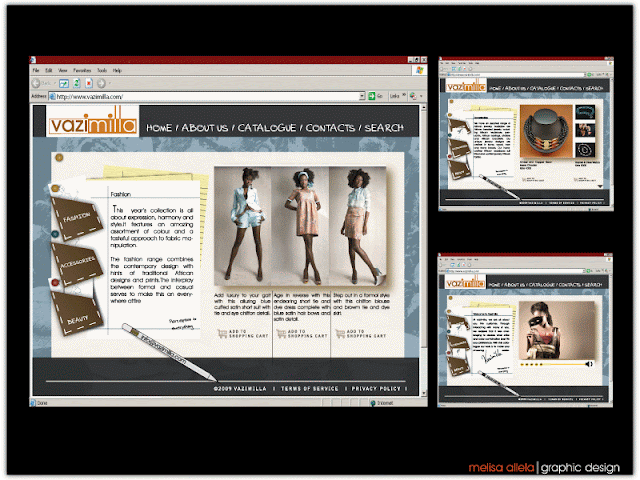The width and height of the screenshot is (640, 480).
Task: Open CONTACTS in main site navigation
Action: pyautogui.click(x=330, y=128)
